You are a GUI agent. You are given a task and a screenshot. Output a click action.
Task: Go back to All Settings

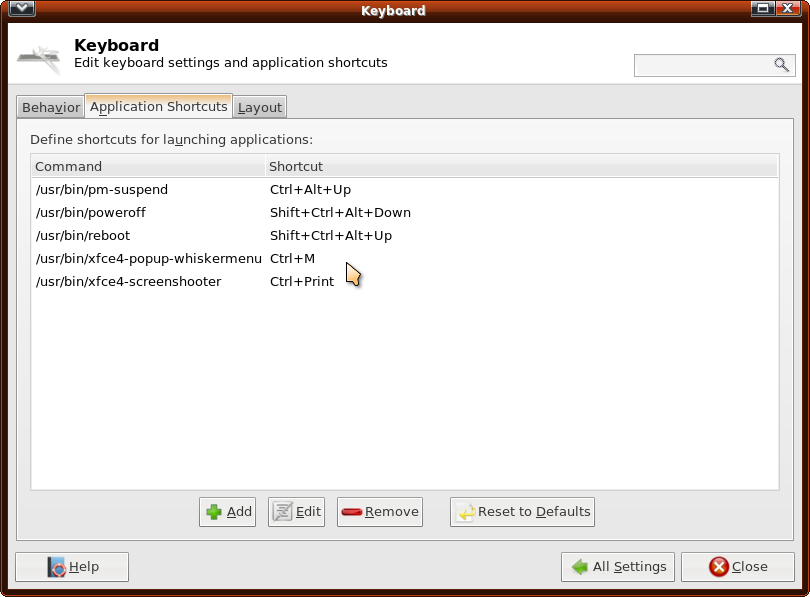click(618, 567)
